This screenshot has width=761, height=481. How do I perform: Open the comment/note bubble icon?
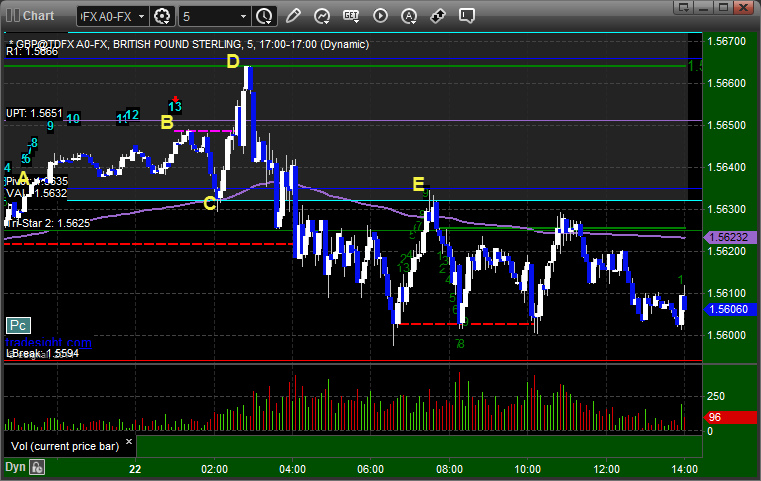tap(467, 16)
